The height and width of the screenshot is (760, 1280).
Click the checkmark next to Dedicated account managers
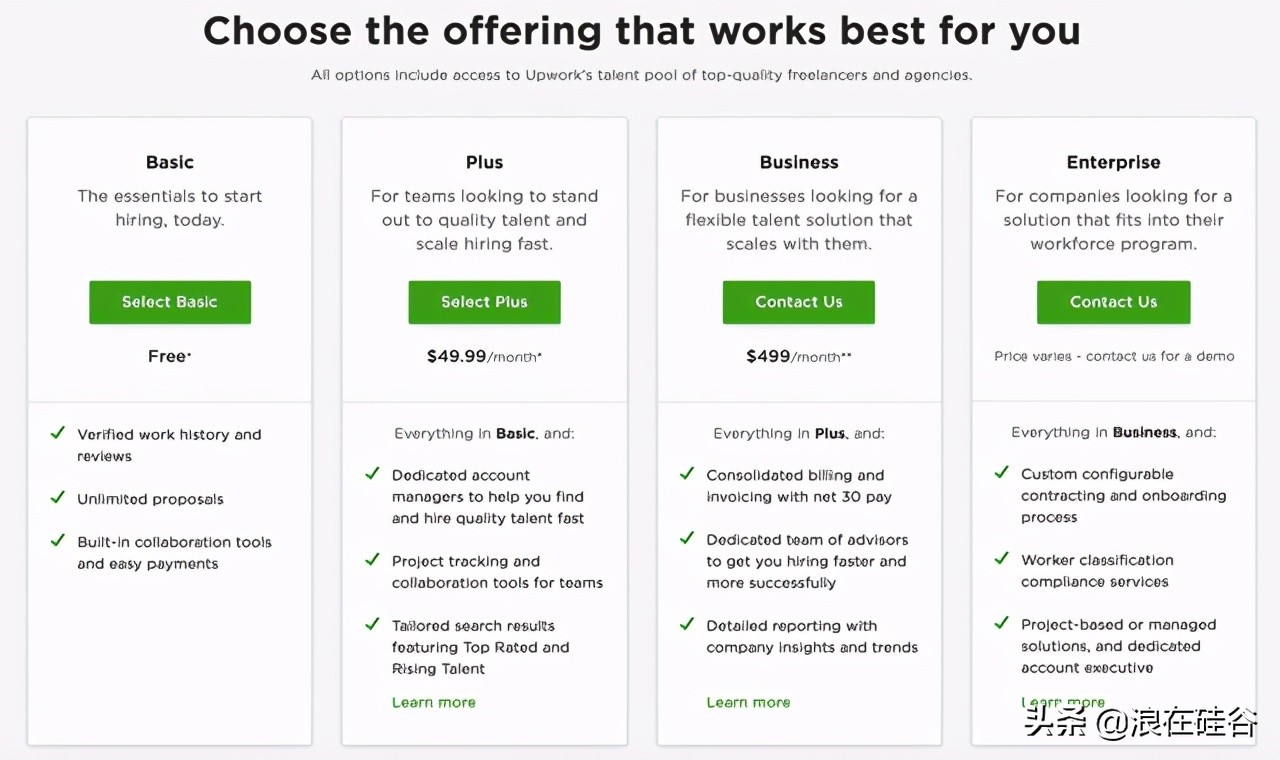tap(371, 474)
